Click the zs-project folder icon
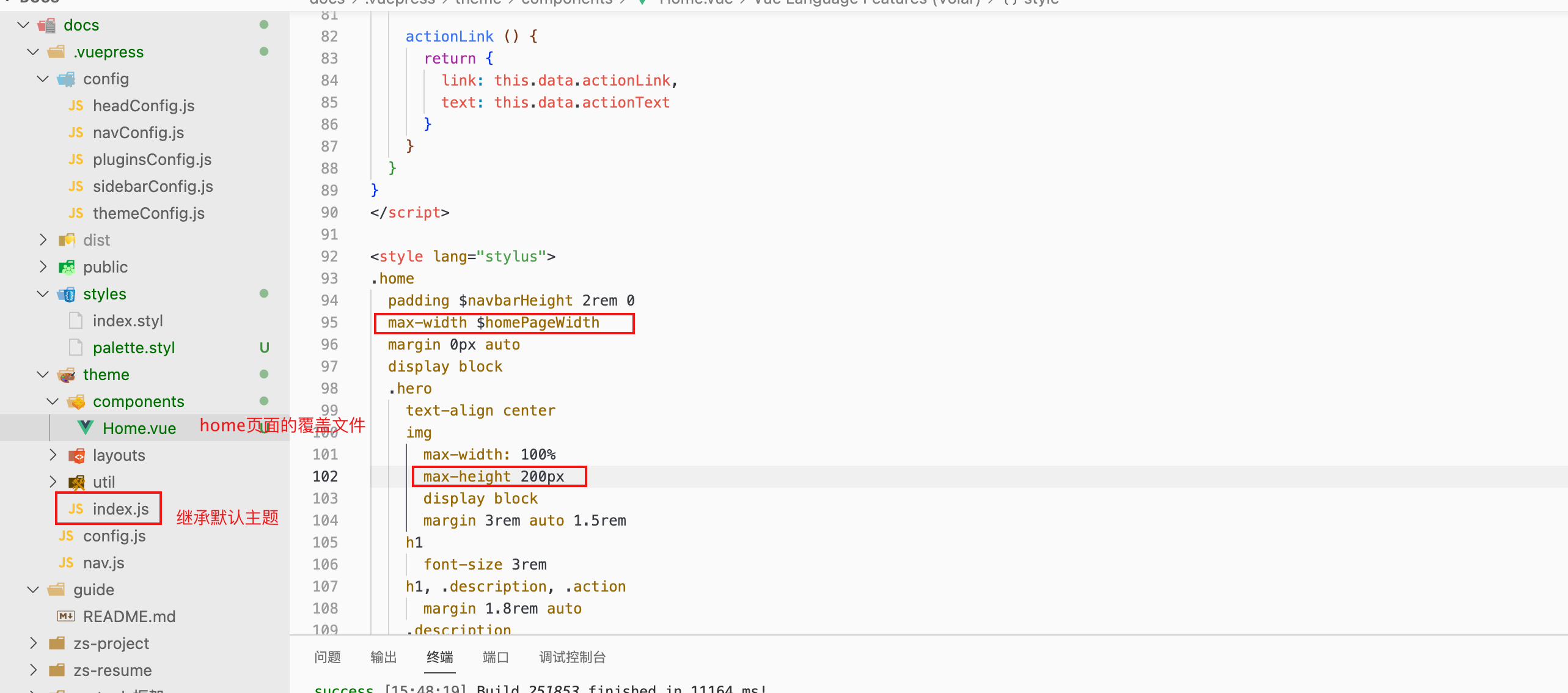 point(56,643)
